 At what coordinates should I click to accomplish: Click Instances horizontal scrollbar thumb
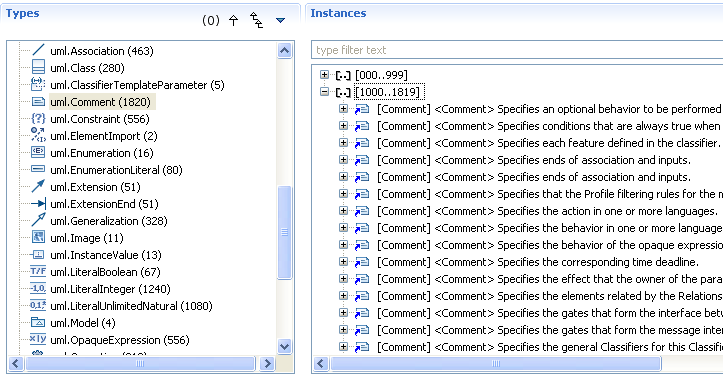tap(496, 363)
